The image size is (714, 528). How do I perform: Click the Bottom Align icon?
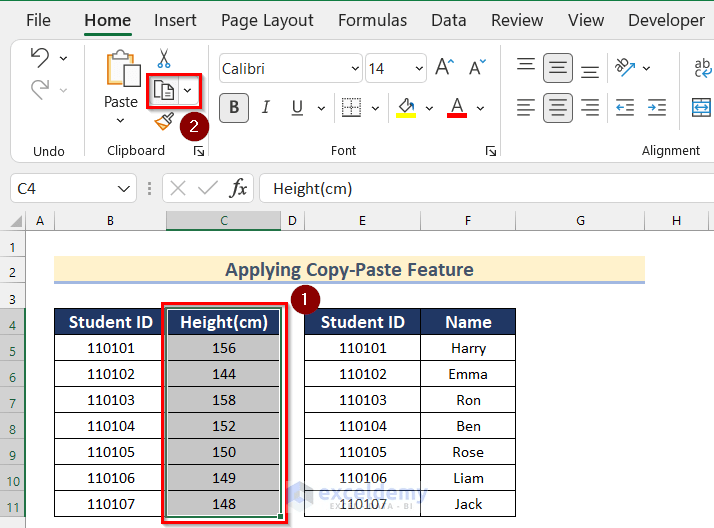(590, 71)
